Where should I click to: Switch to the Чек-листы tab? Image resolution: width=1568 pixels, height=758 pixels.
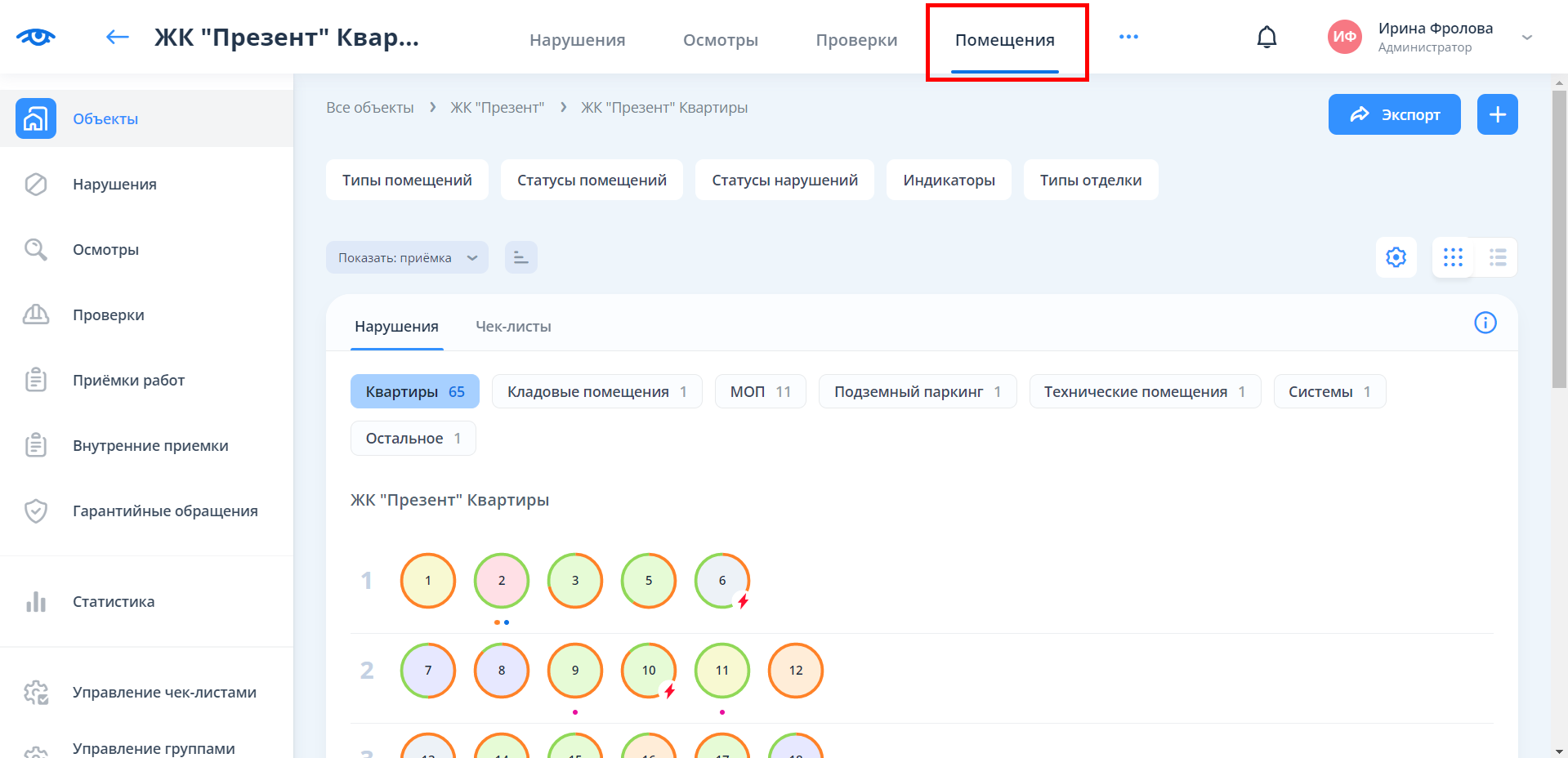coord(513,327)
